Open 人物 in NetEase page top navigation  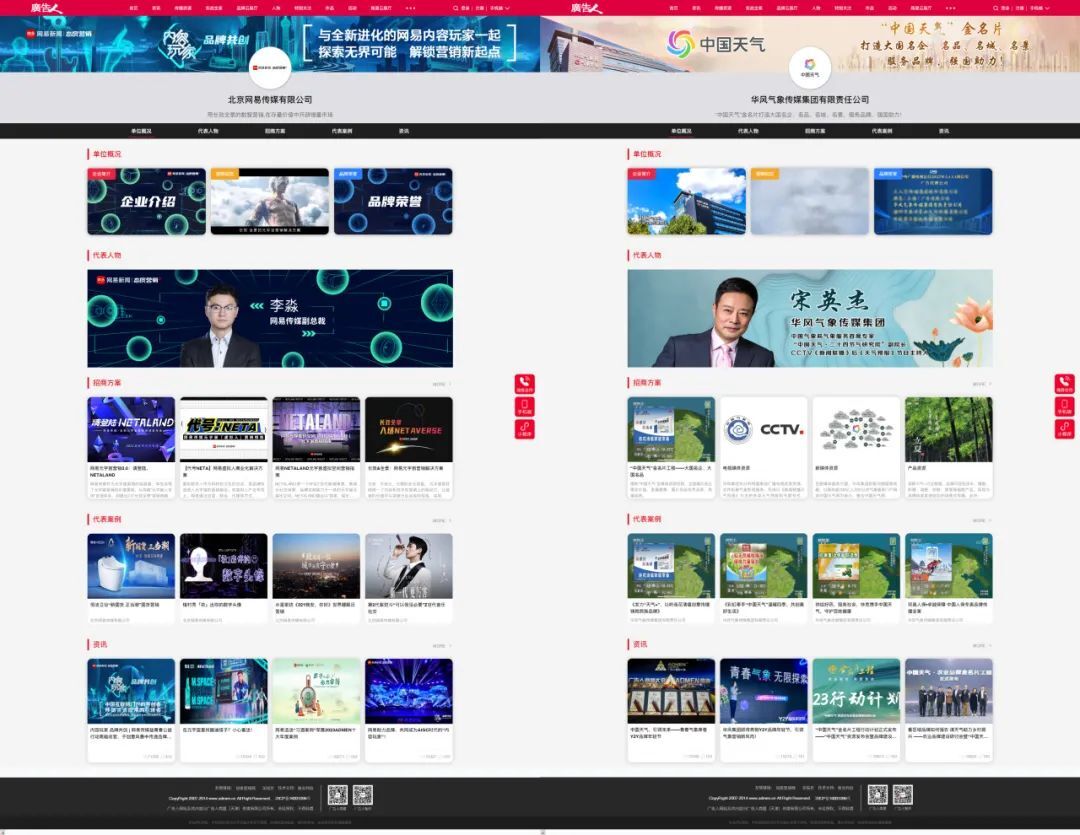[x=276, y=8]
